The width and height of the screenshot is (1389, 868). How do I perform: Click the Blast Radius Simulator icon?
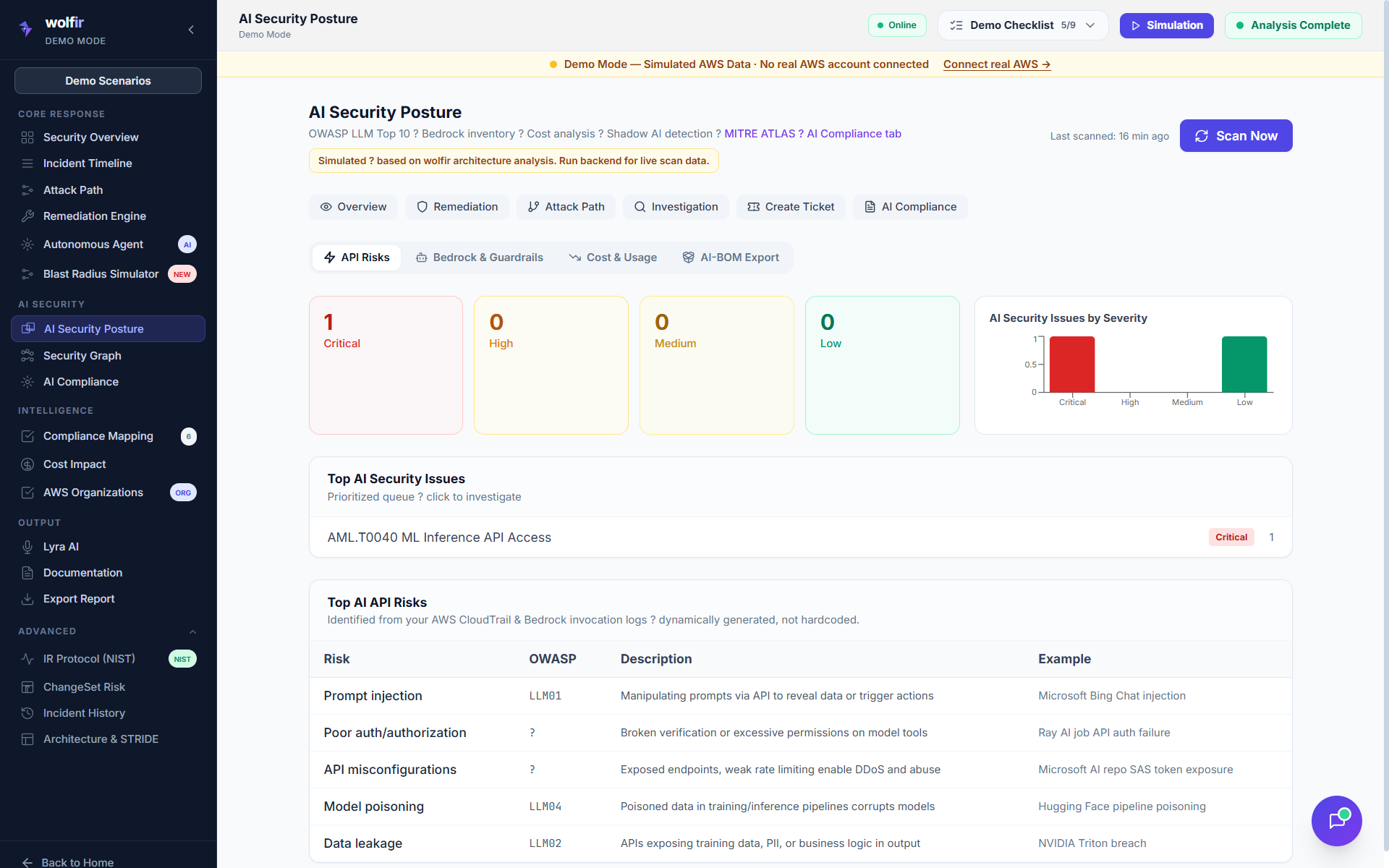(x=27, y=274)
